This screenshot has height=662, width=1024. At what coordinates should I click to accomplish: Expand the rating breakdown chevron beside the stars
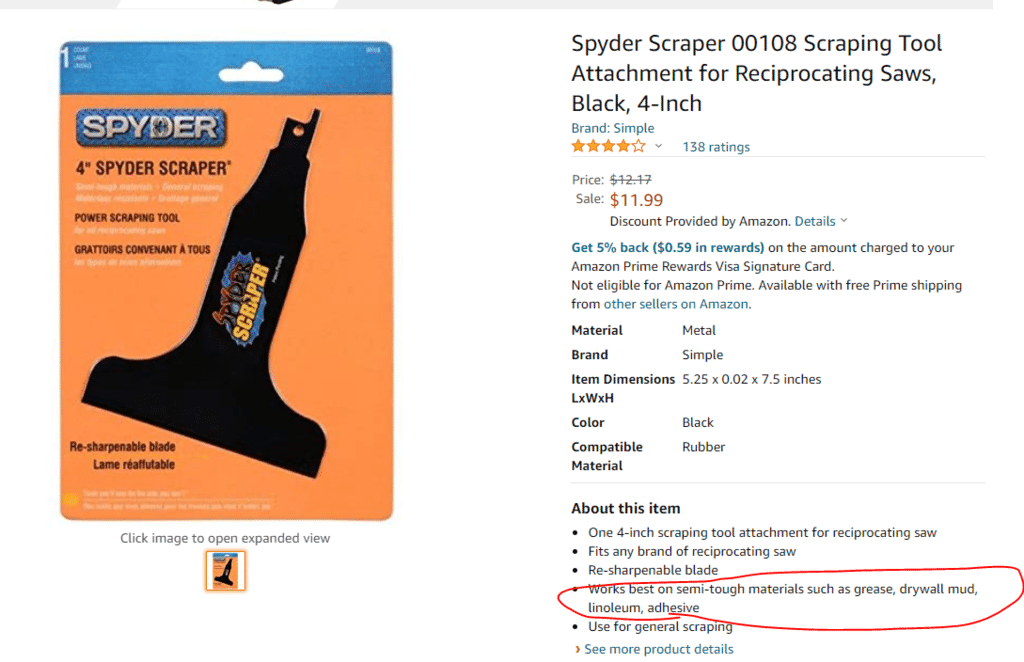pyautogui.click(x=658, y=147)
